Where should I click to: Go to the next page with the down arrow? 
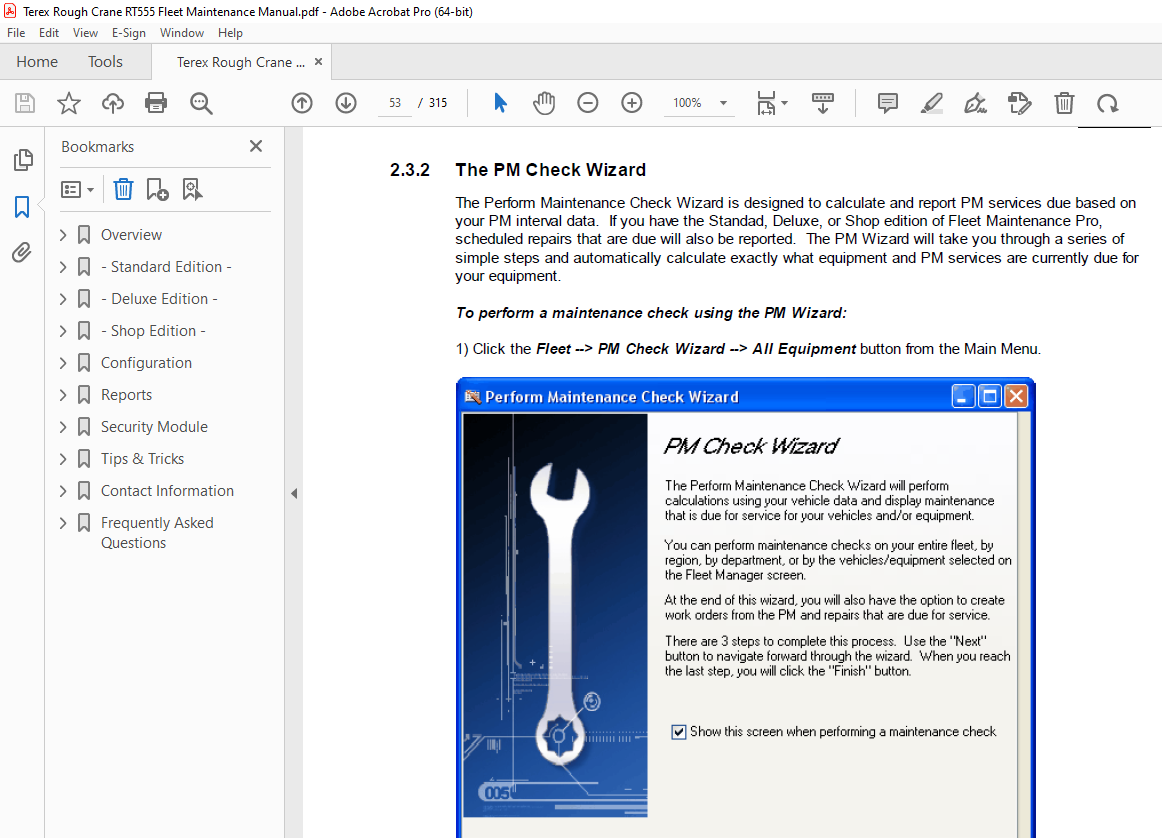click(346, 103)
